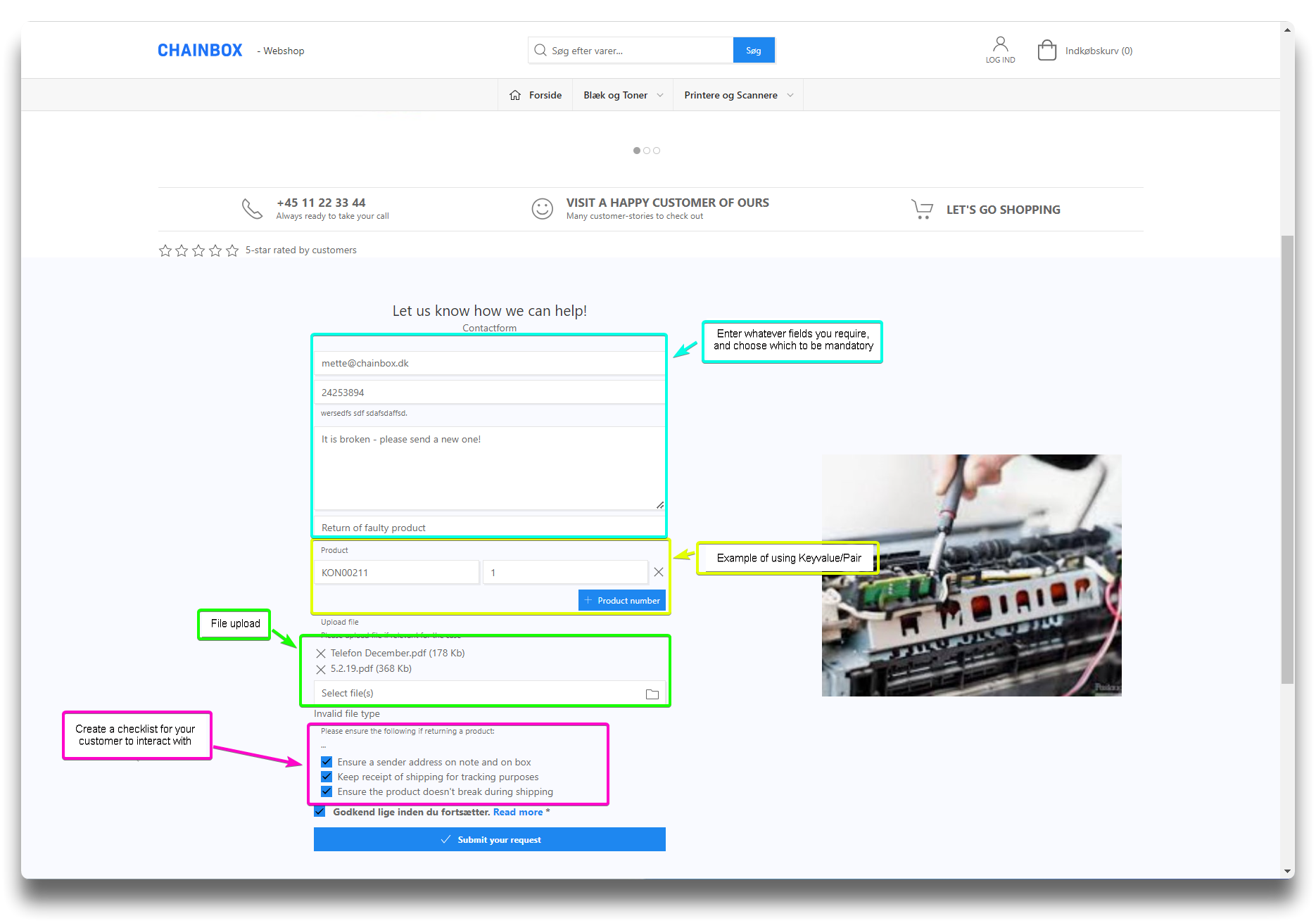Click the phone handset icon
The height and width of the screenshot is (923, 1316).
252,209
